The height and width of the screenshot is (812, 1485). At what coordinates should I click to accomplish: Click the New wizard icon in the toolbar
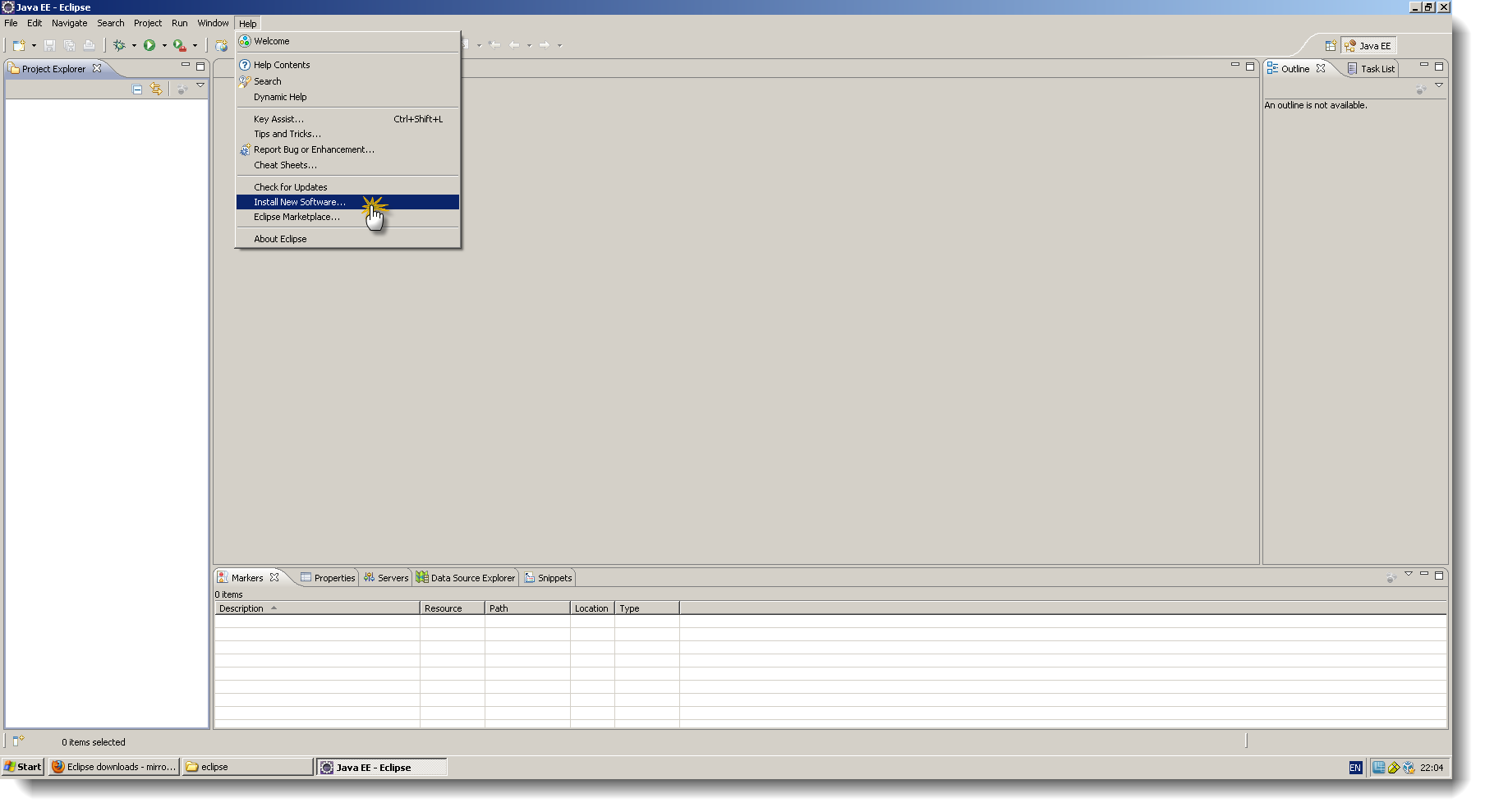17,45
